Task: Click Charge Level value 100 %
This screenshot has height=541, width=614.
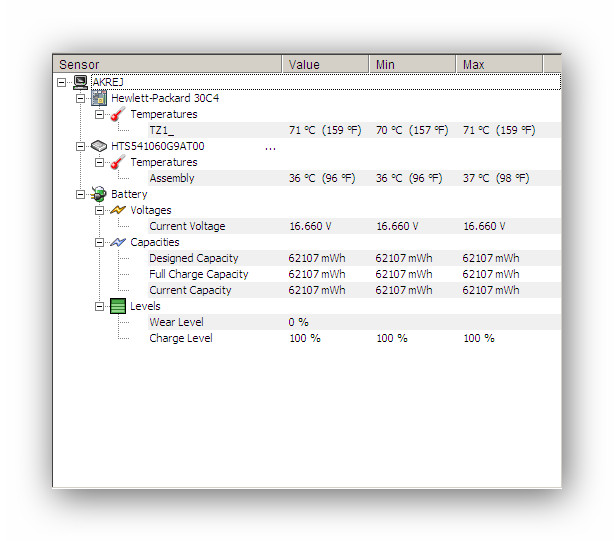Action: [305, 338]
